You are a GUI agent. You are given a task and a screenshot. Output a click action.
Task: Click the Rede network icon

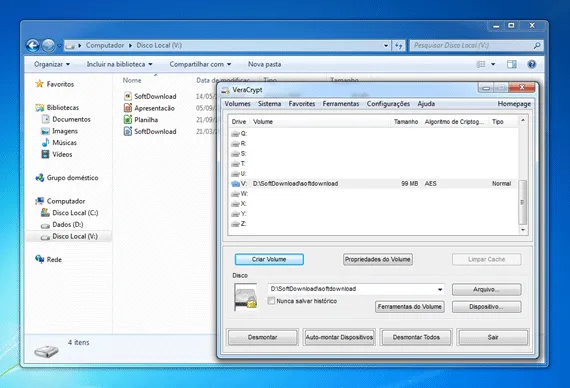(39, 259)
